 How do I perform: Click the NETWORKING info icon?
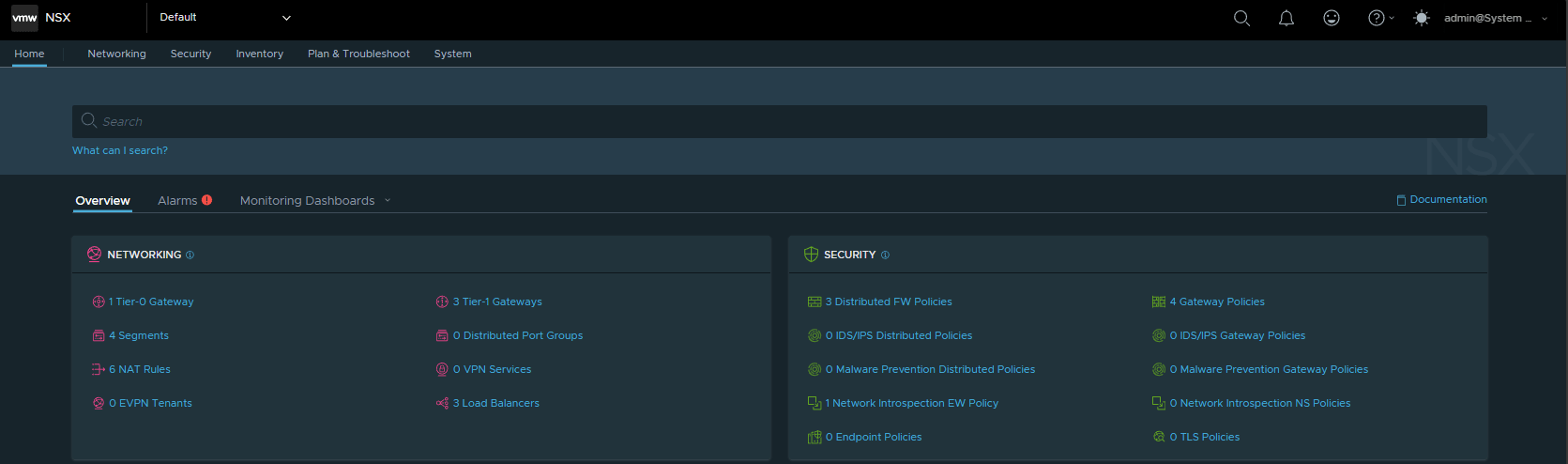(x=190, y=255)
